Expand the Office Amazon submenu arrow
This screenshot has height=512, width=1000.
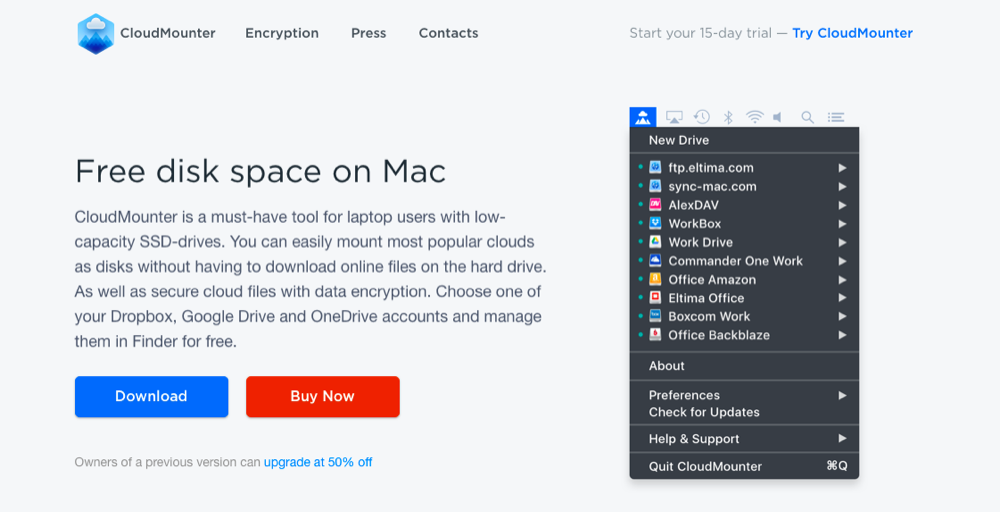(842, 279)
